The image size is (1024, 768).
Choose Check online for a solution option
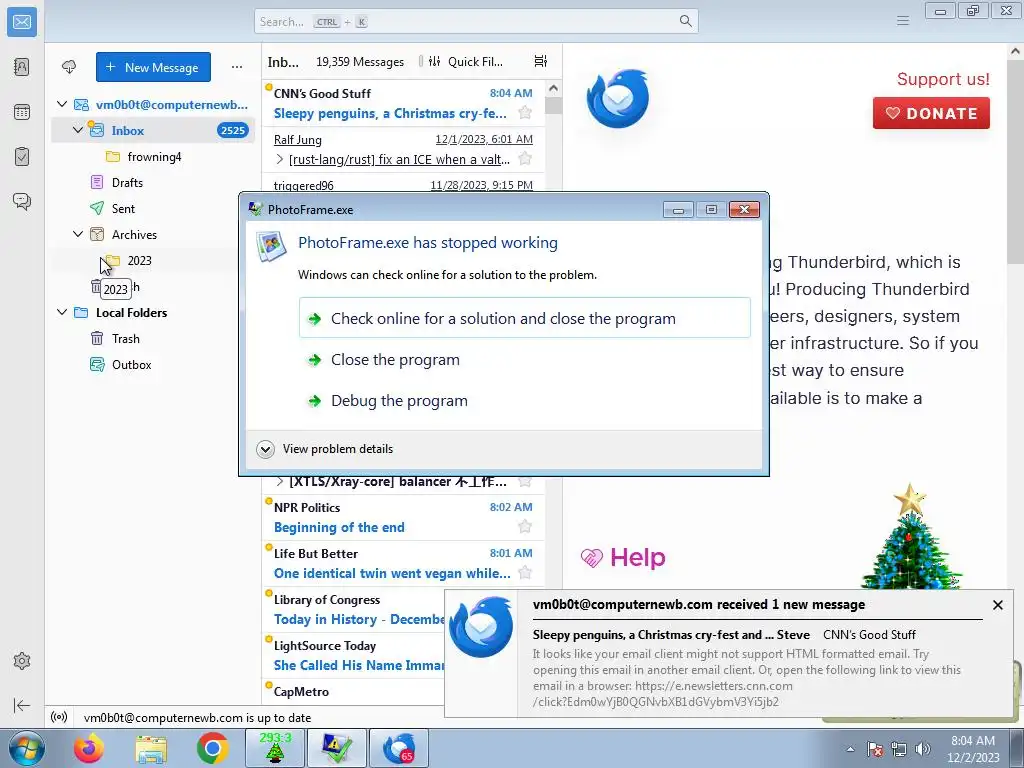click(524, 318)
